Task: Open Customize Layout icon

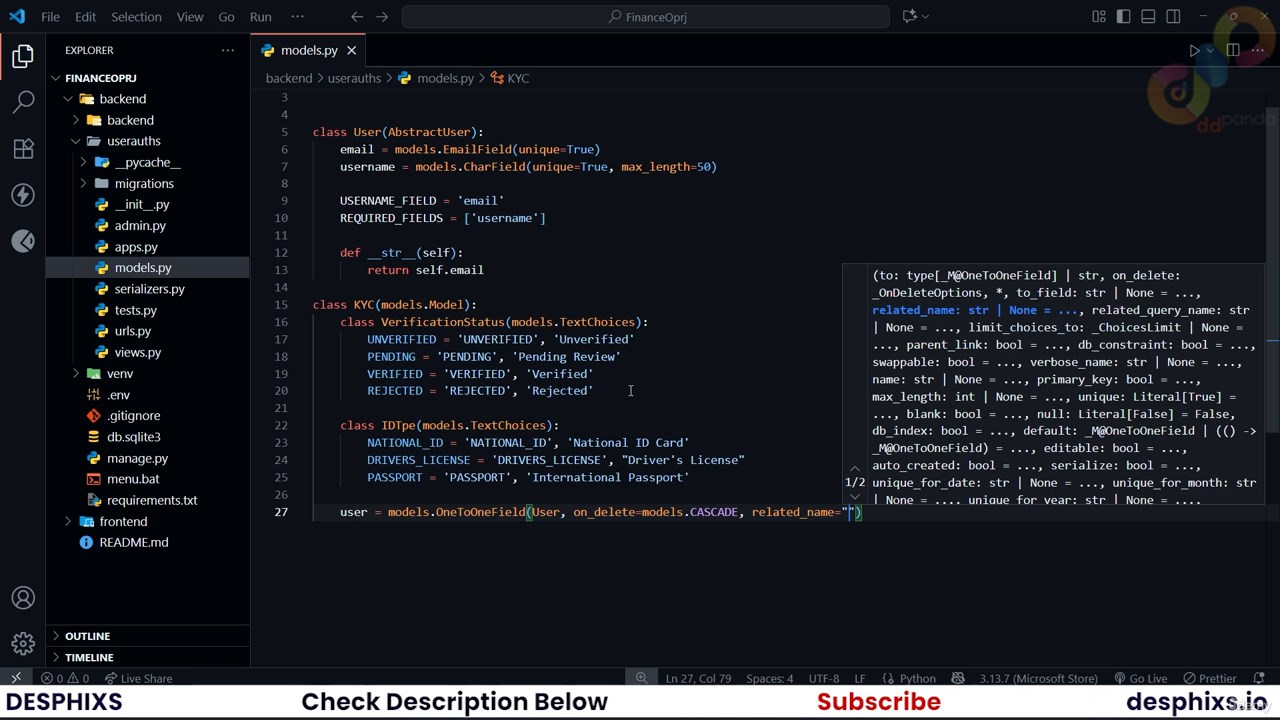Action: coord(1099,16)
